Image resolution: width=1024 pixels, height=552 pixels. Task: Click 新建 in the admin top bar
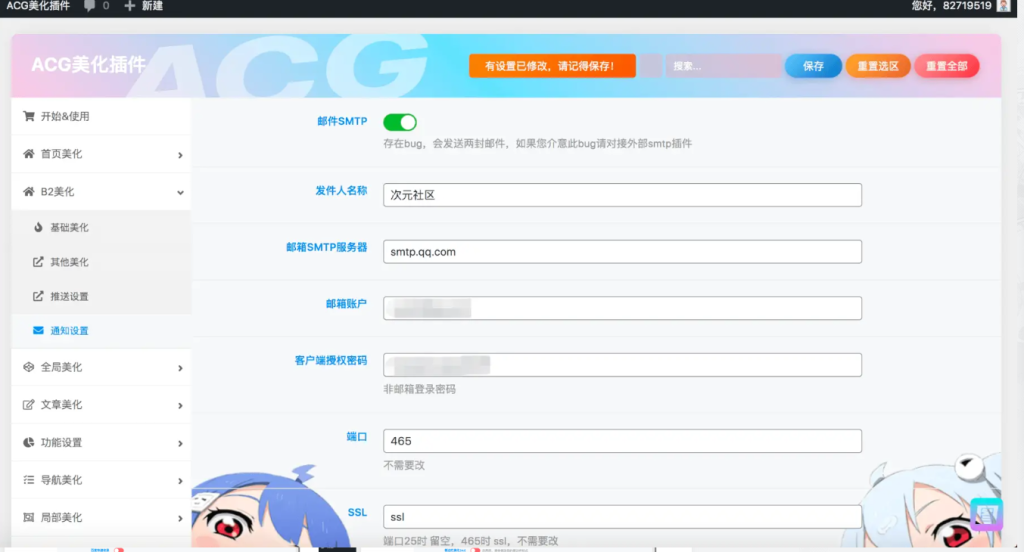point(152,6)
